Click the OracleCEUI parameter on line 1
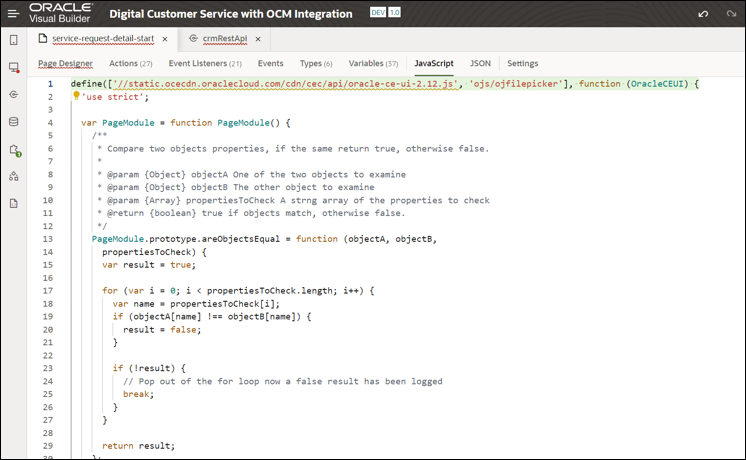This screenshot has width=746, height=460. [x=657, y=84]
